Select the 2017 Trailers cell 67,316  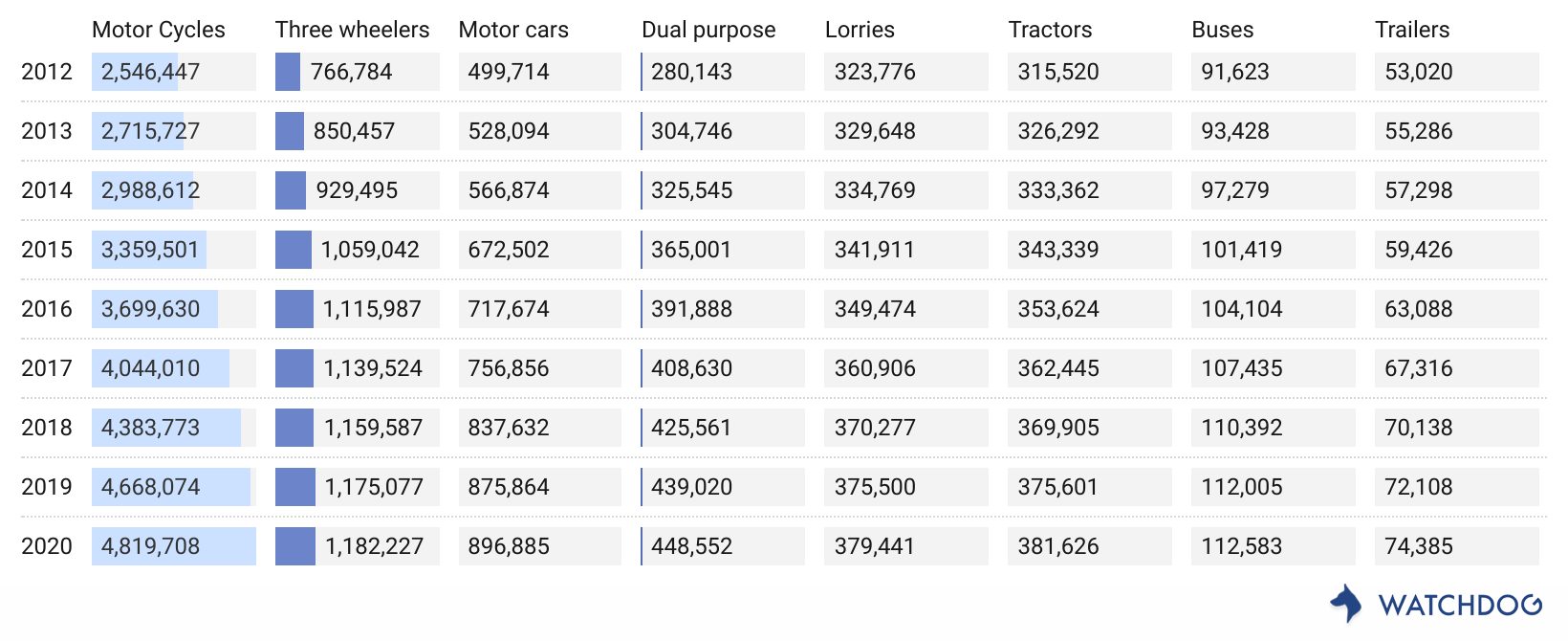(1457, 368)
